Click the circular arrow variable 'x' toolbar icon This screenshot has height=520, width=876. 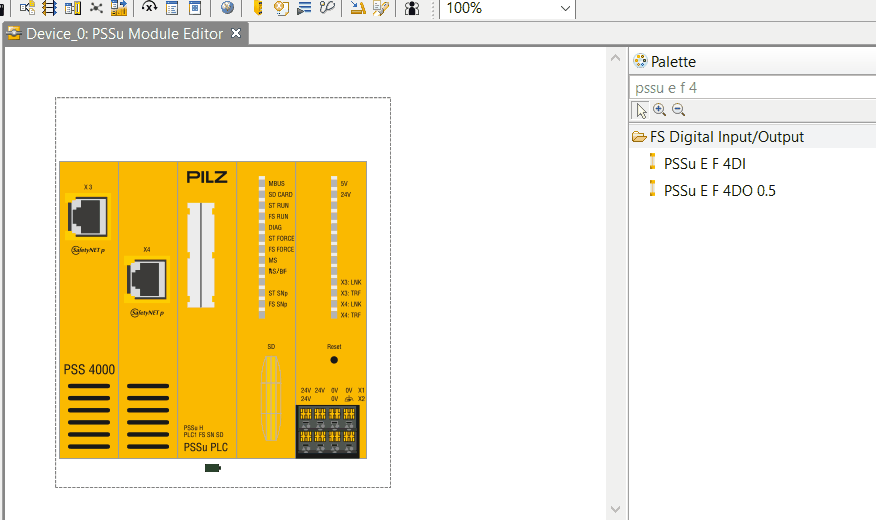(149, 8)
